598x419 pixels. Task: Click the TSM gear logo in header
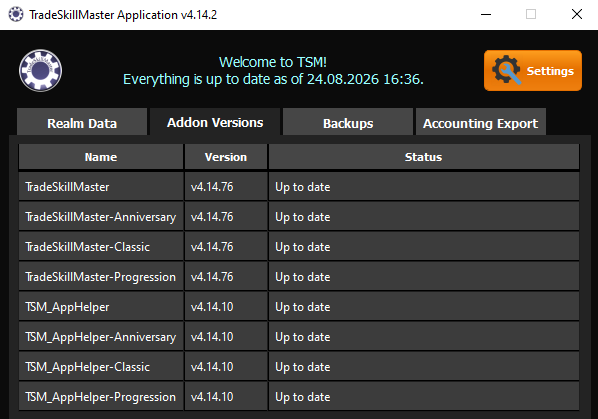[x=40, y=71]
